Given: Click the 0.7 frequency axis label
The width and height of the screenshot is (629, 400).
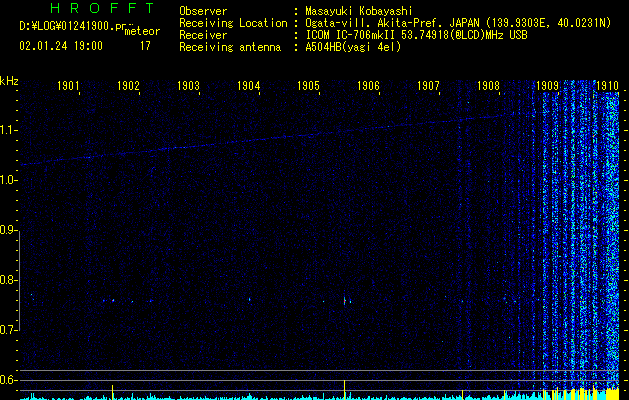Looking at the screenshot, I should click(x=8, y=330).
